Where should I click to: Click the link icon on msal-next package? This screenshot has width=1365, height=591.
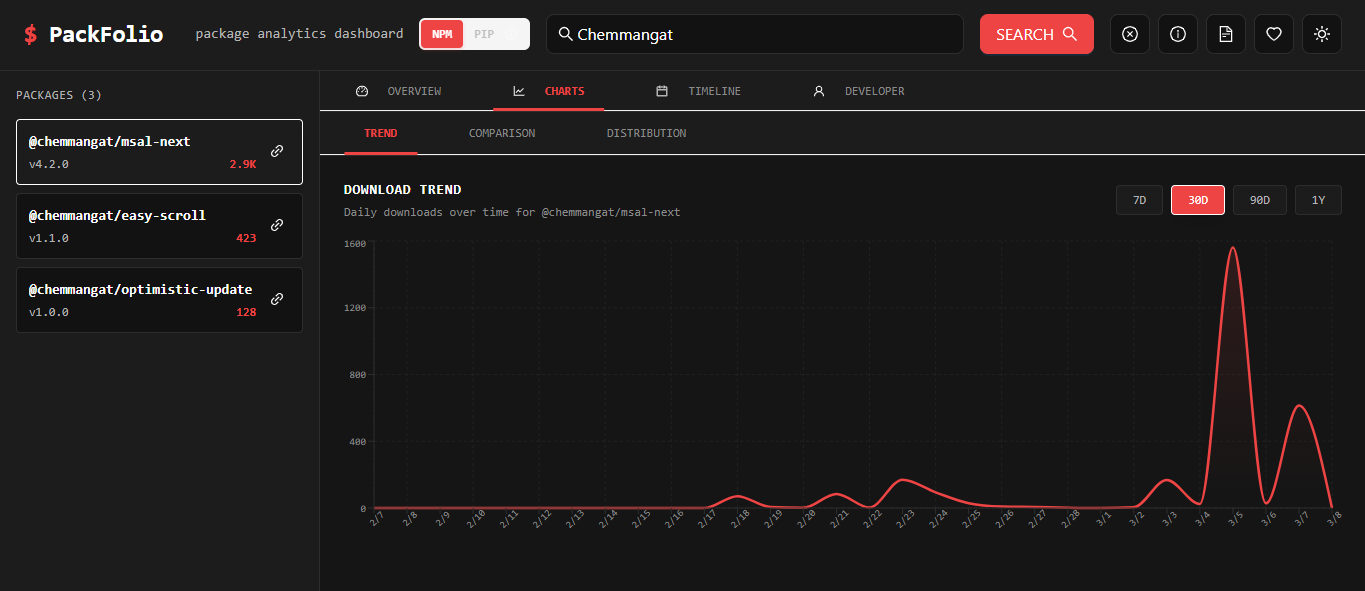pos(277,151)
